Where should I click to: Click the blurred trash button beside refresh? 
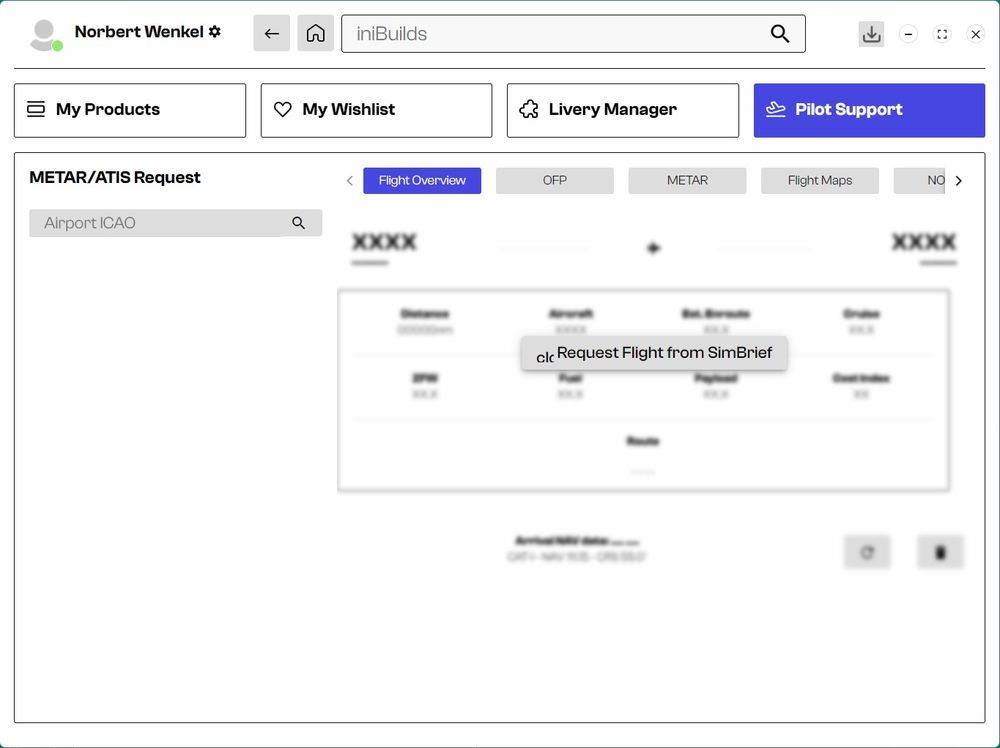pos(940,552)
